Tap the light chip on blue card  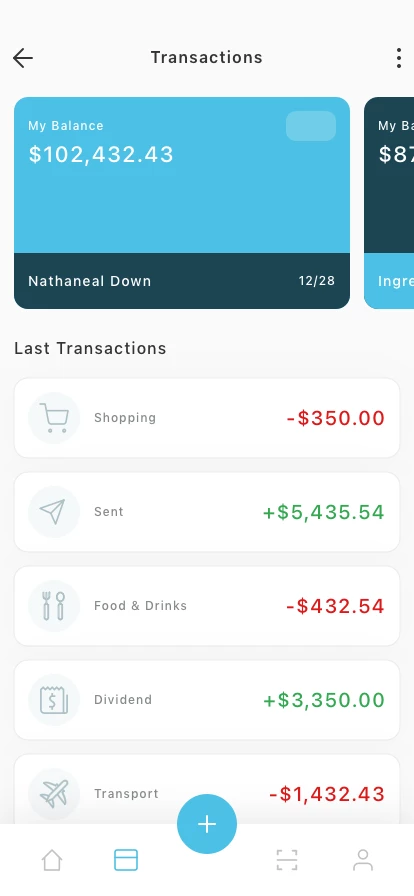(310, 126)
